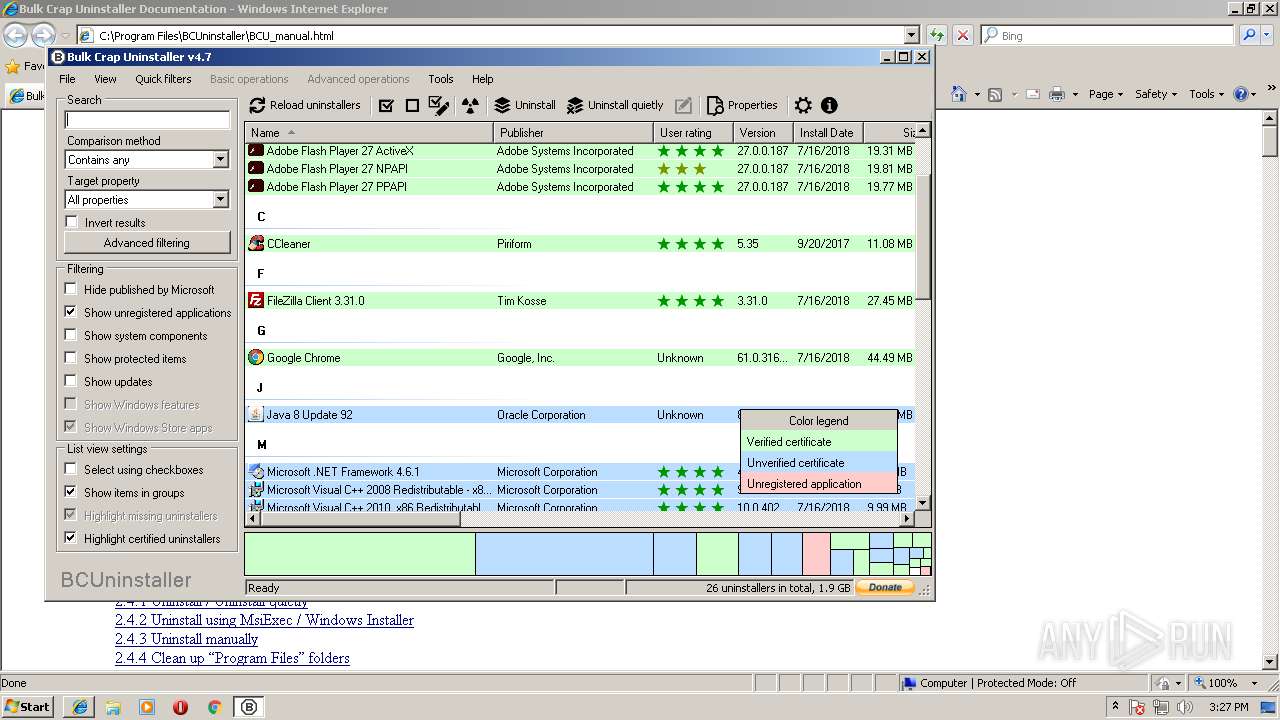Sort list by the Publisher column header
Image resolution: width=1280 pixels, height=720 pixels.
[573, 132]
